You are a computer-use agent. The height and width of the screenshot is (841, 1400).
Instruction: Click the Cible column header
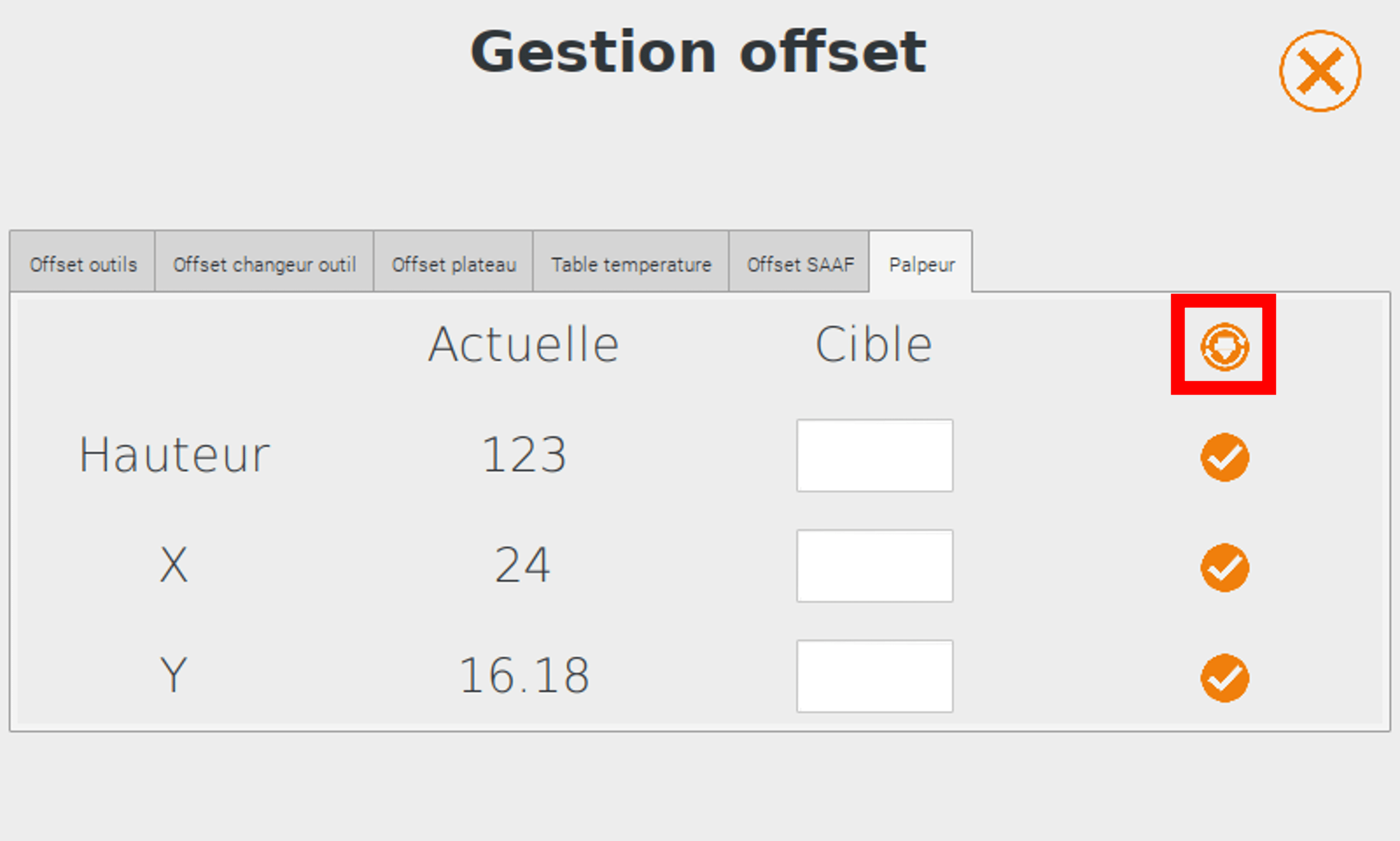tap(874, 344)
